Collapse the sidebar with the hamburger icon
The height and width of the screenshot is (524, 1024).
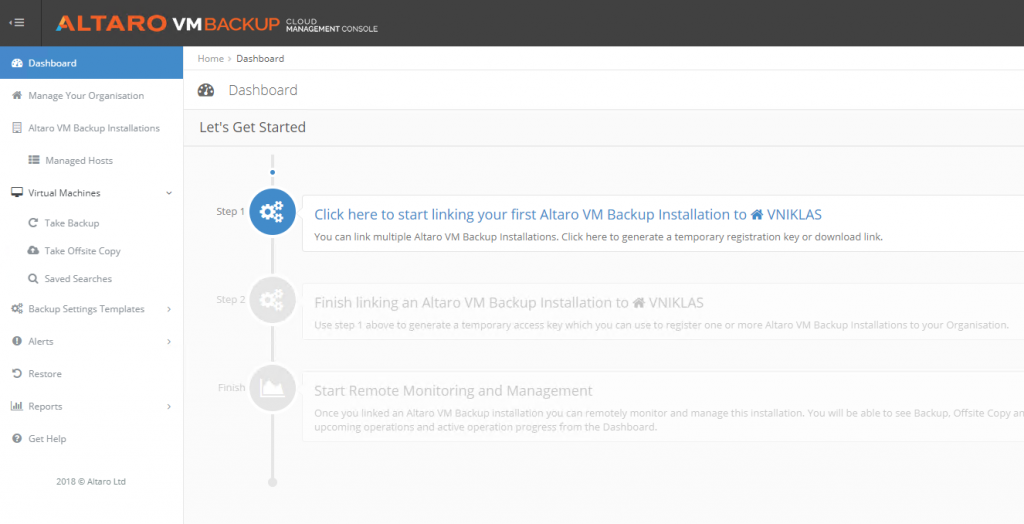[x=17, y=23]
